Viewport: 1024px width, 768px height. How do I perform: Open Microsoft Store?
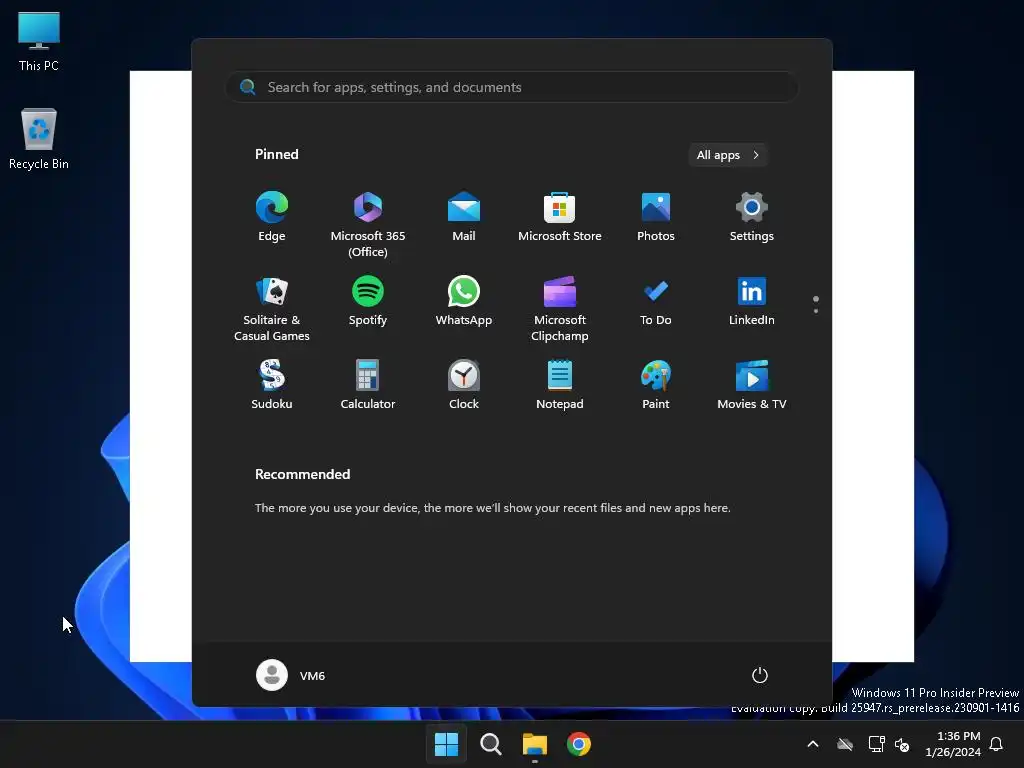pos(560,217)
